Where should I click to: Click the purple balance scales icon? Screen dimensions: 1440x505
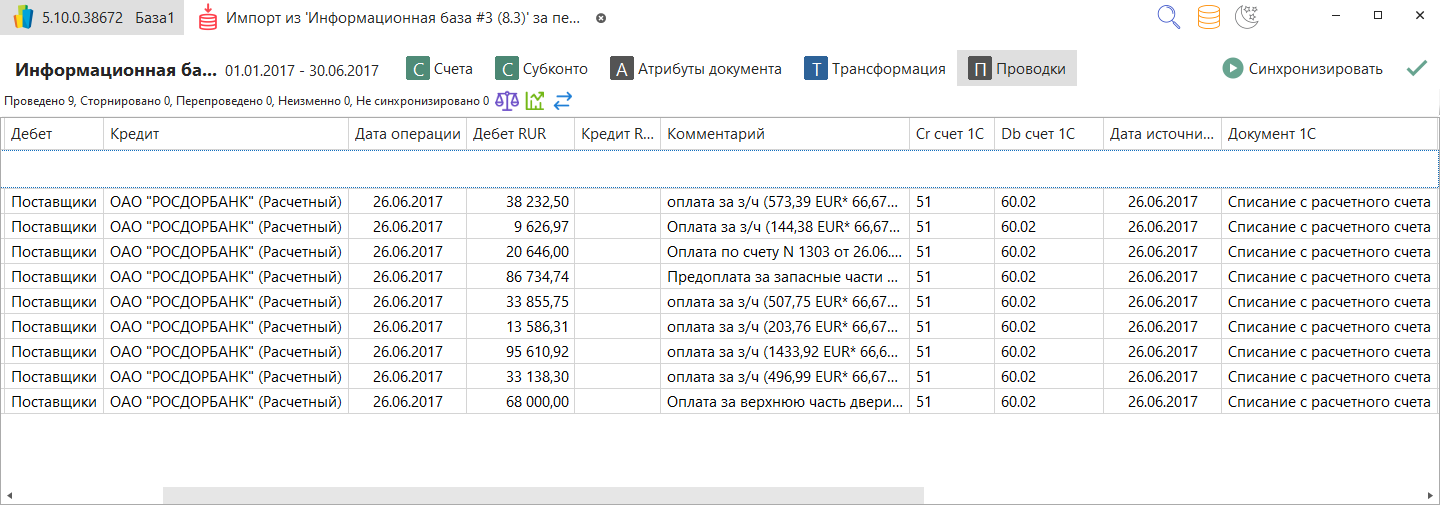point(508,101)
